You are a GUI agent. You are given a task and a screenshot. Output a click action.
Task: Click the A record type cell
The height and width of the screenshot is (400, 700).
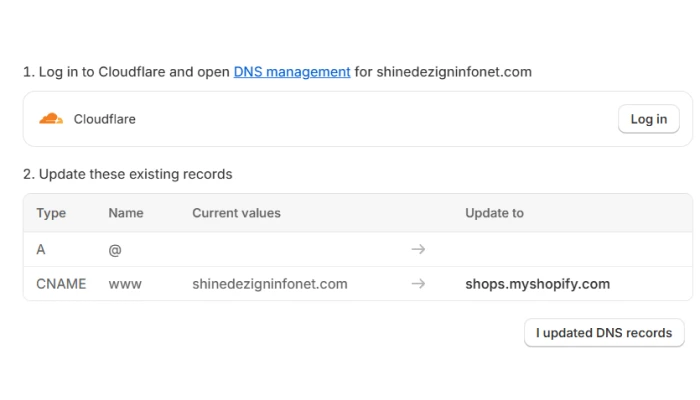(41, 249)
